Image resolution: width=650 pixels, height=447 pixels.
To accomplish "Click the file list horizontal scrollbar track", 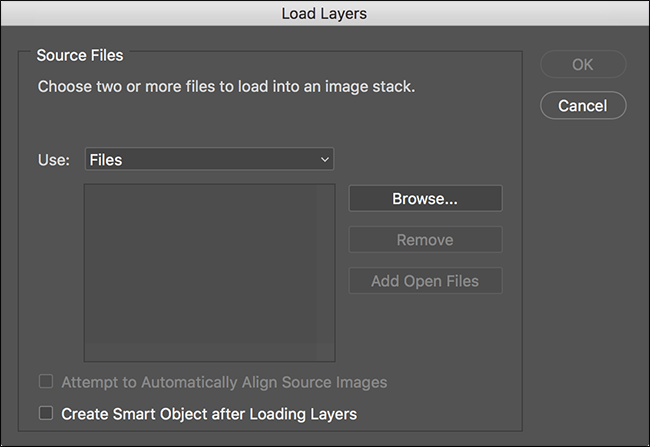I will pyautogui.click(x=201, y=352).
